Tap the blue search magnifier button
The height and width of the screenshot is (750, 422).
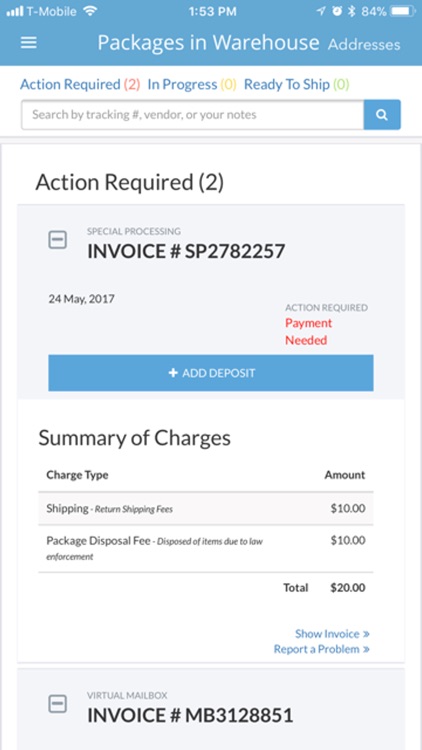coord(382,115)
